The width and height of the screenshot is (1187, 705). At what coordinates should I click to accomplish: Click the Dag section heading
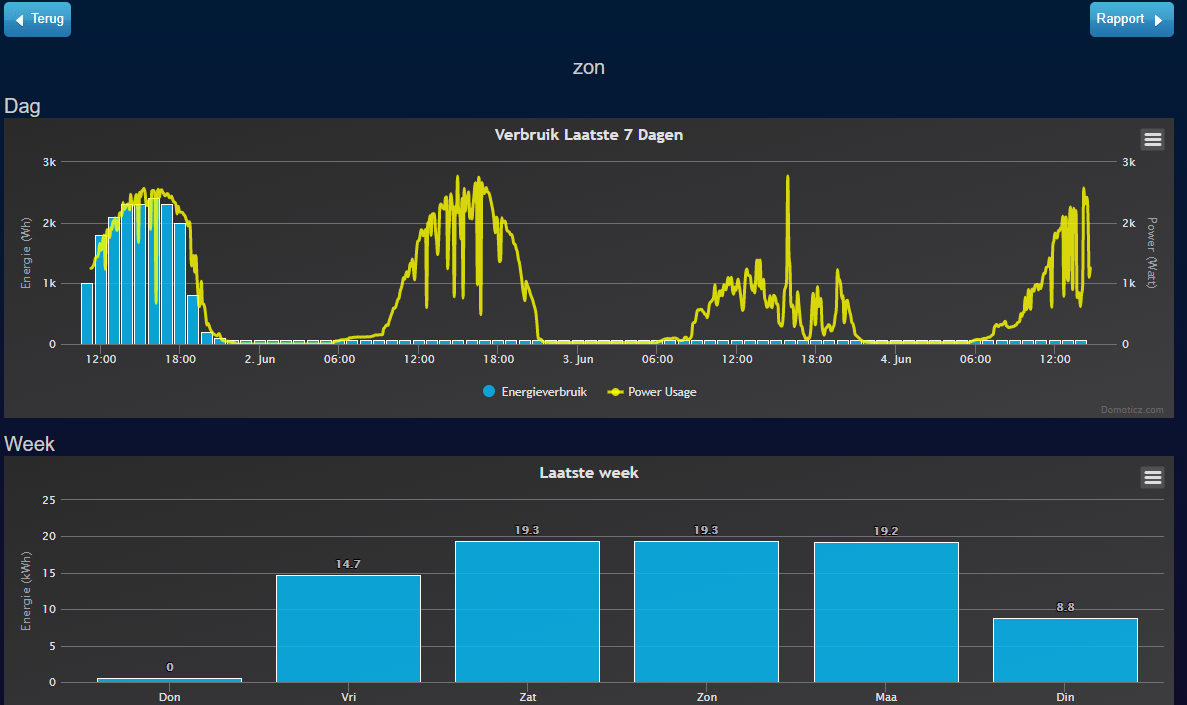[x=22, y=106]
